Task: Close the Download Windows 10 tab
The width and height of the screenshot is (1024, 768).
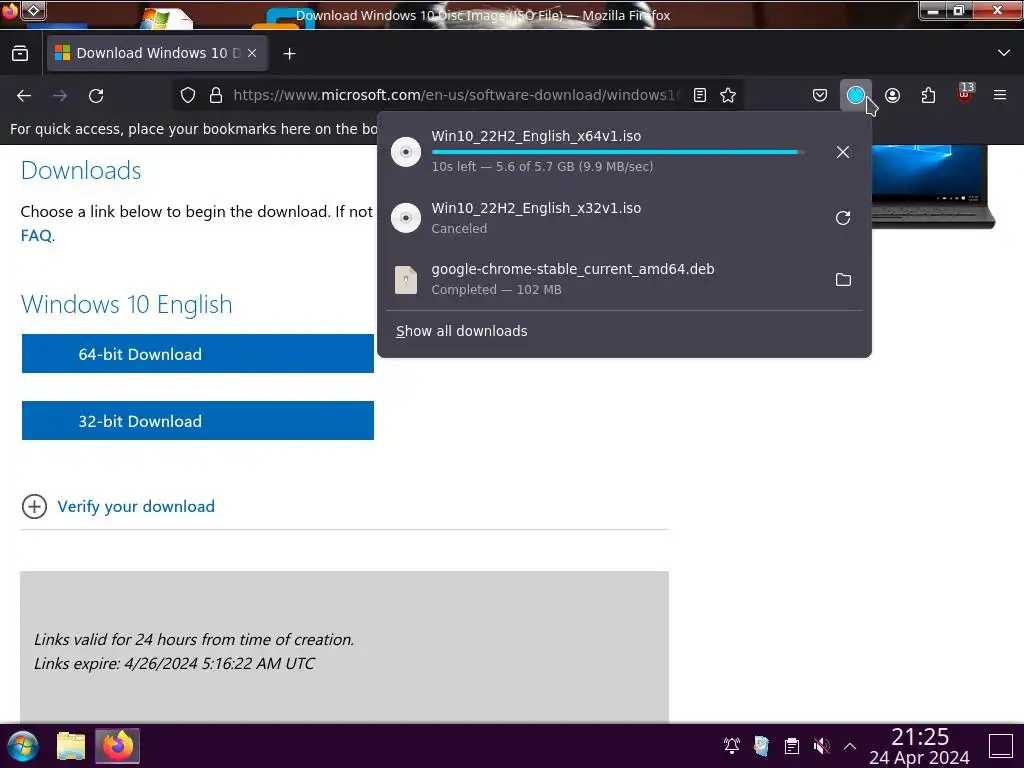Action: [x=252, y=54]
